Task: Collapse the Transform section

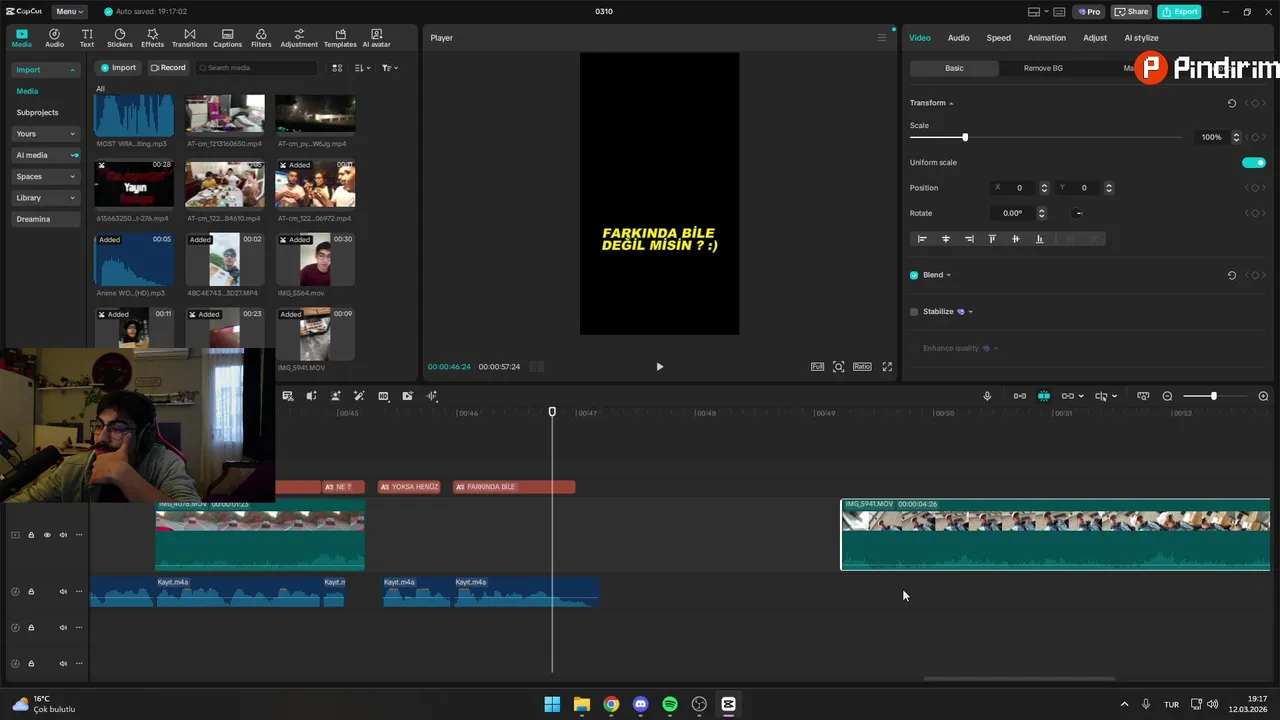Action: [x=951, y=103]
